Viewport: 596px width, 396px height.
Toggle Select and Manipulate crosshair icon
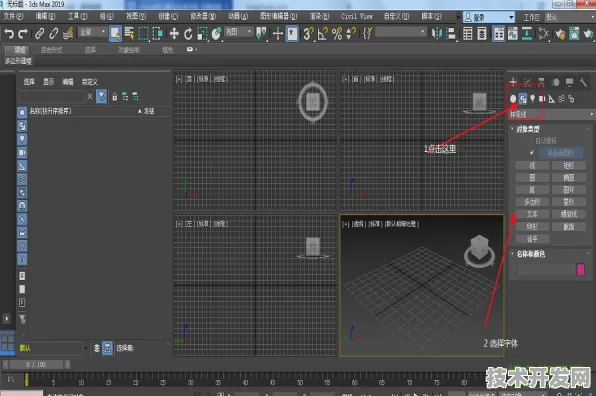tap(278, 34)
